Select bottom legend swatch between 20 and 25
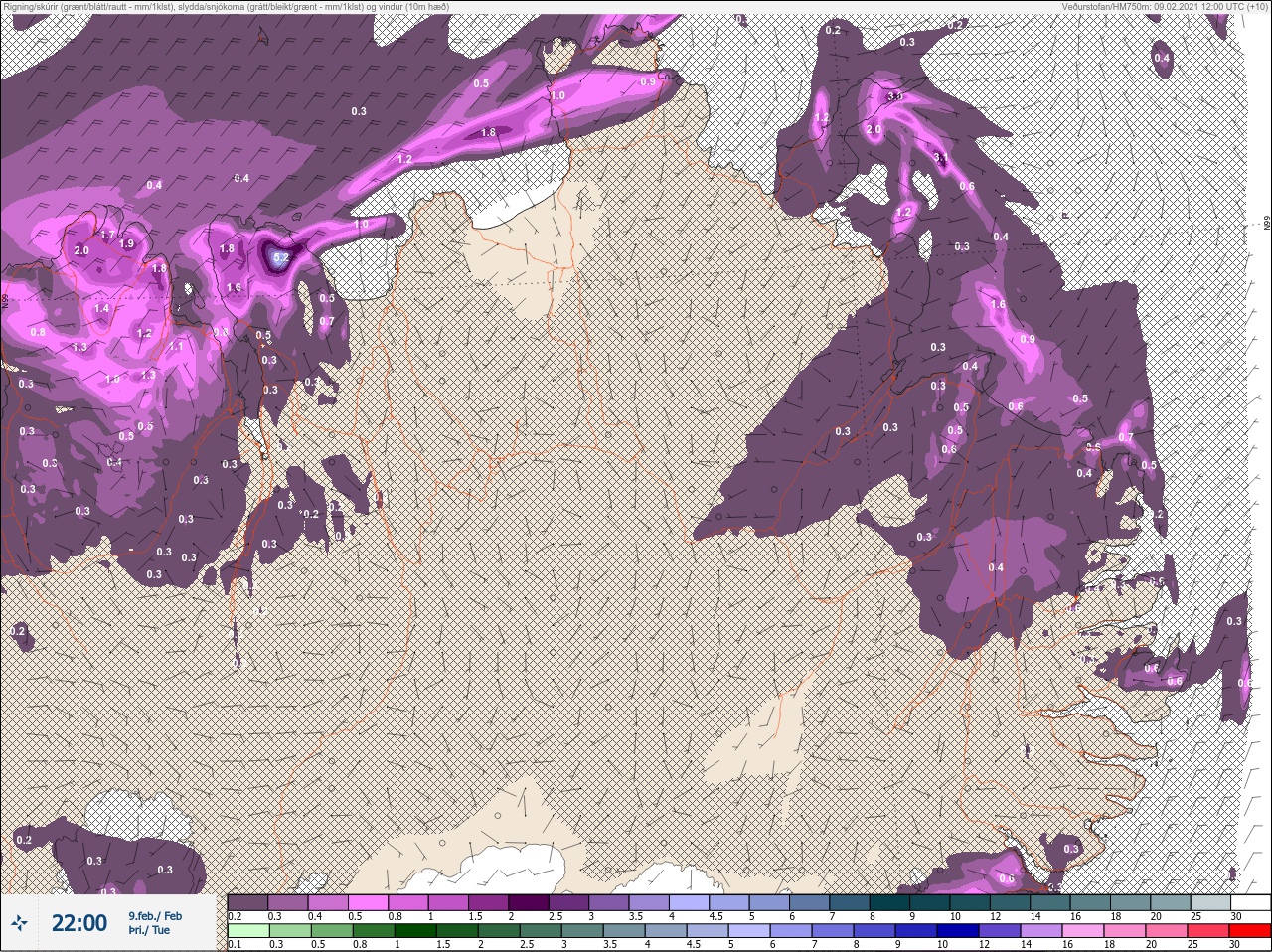This screenshot has width=1272, height=952. point(1169,931)
